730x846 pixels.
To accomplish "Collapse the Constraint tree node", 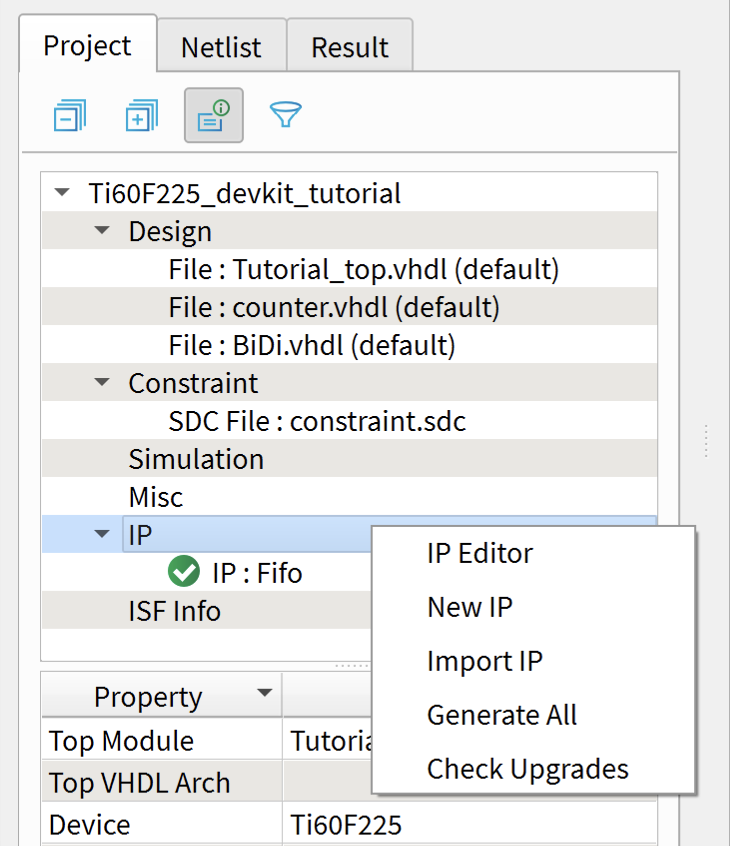I will [x=102, y=383].
